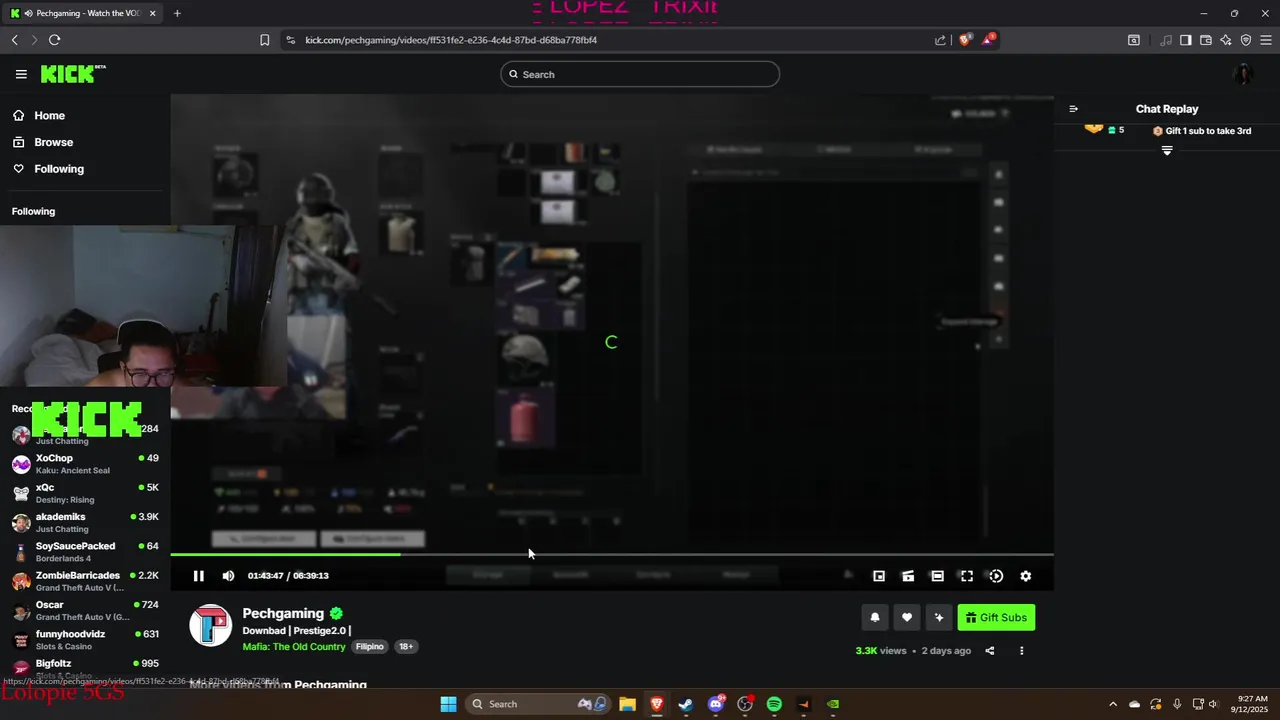The width and height of the screenshot is (1280, 720).
Task: Open Pechgaming channel avatar
Action: tap(211, 626)
